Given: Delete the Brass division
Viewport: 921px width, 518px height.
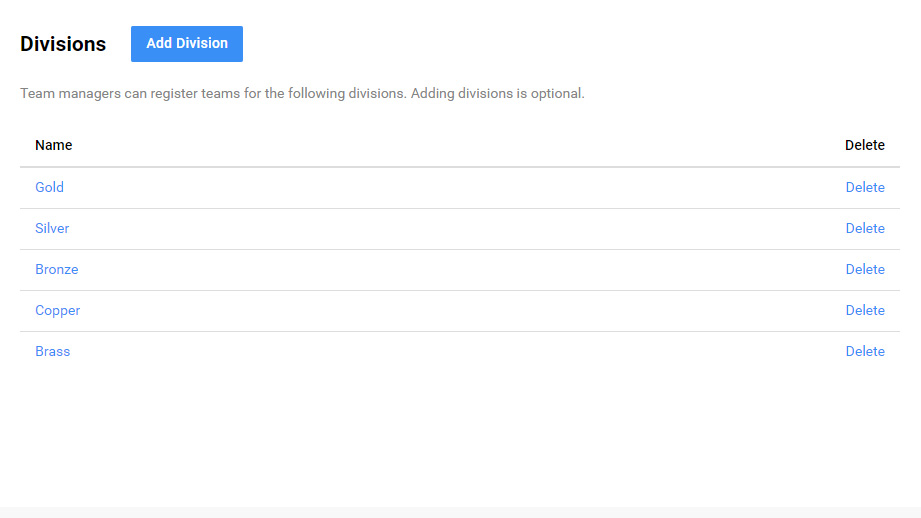Looking at the screenshot, I should [865, 351].
